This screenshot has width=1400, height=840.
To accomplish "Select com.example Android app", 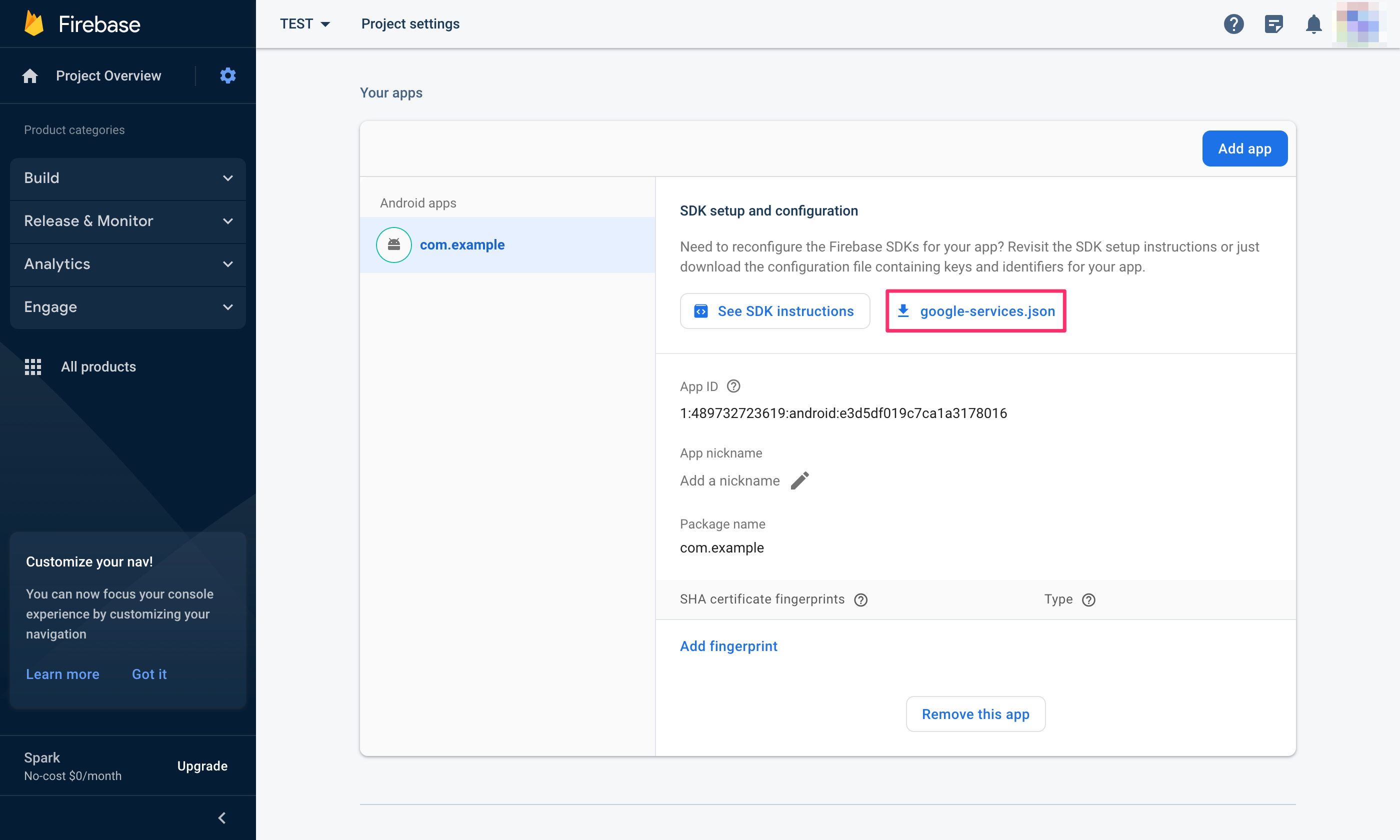I will [x=507, y=244].
